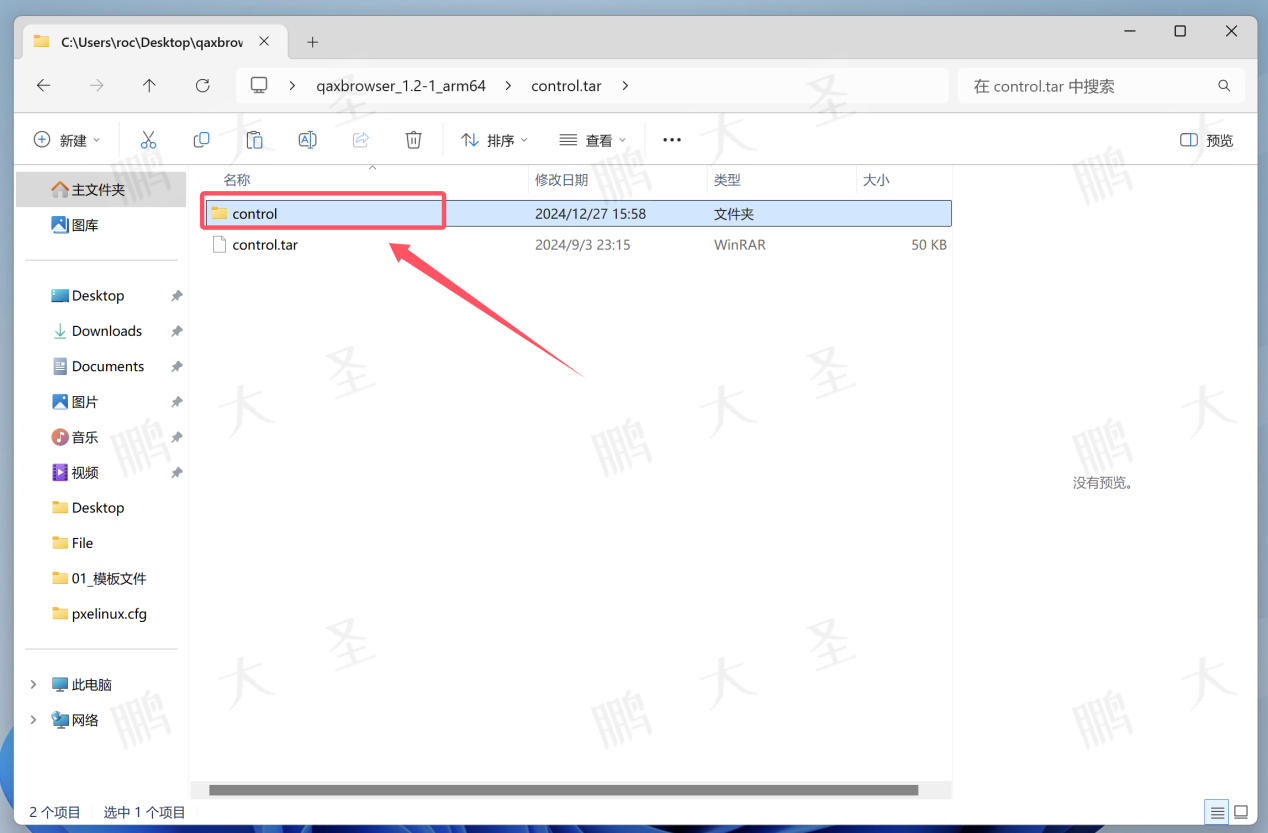Go up one folder level arrow
The width and height of the screenshot is (1268, 833).
(149, 86)
